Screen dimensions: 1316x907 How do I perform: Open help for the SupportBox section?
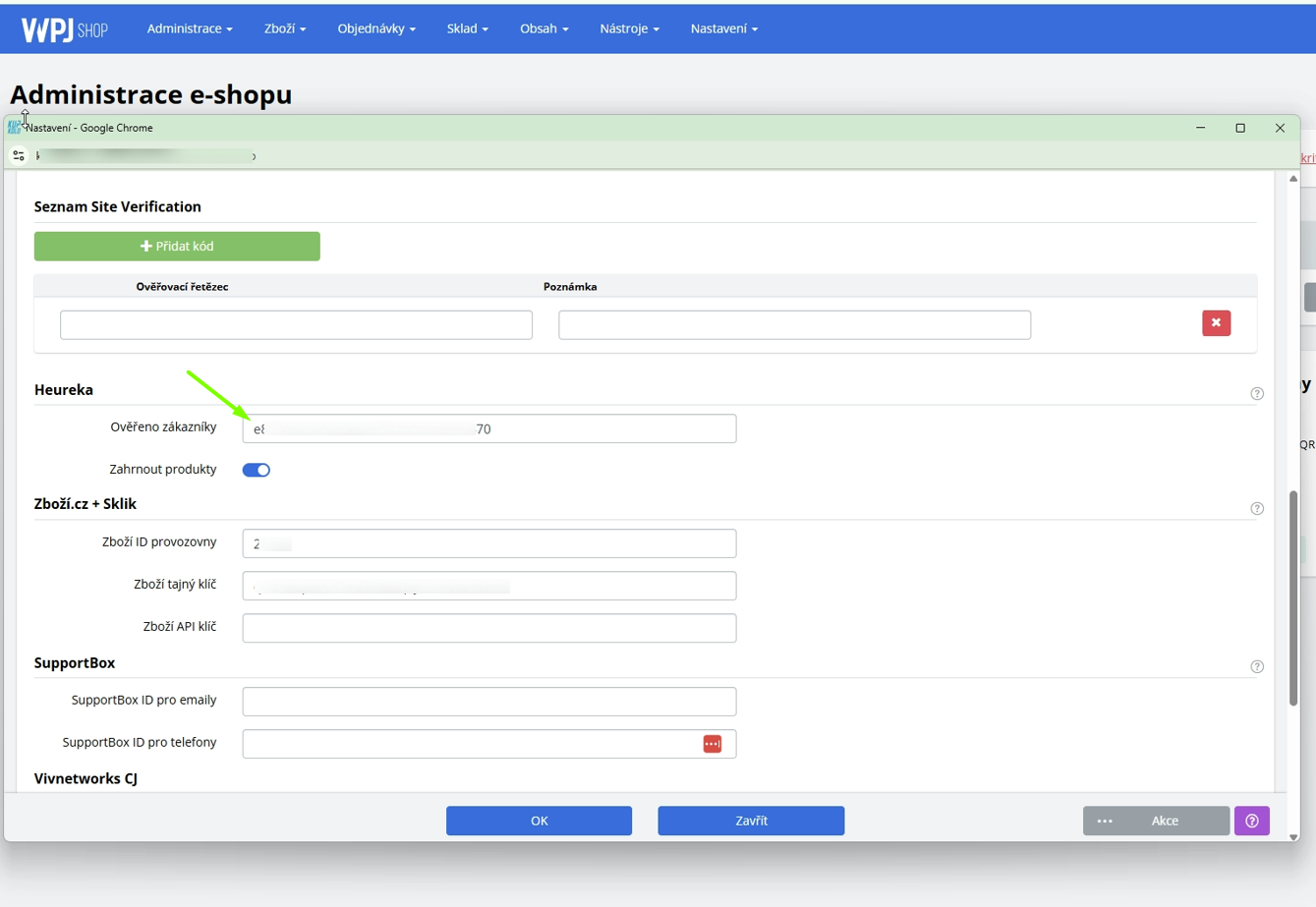1257,666
